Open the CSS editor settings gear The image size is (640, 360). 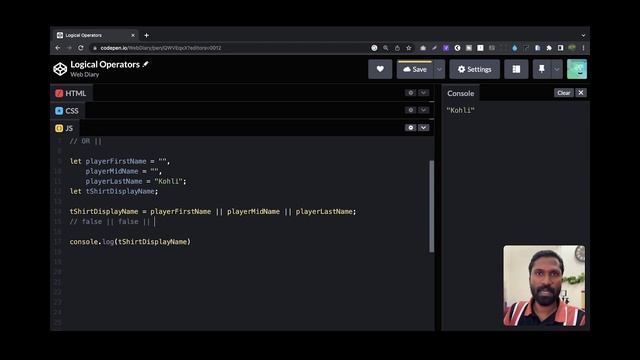click(411, 110)
